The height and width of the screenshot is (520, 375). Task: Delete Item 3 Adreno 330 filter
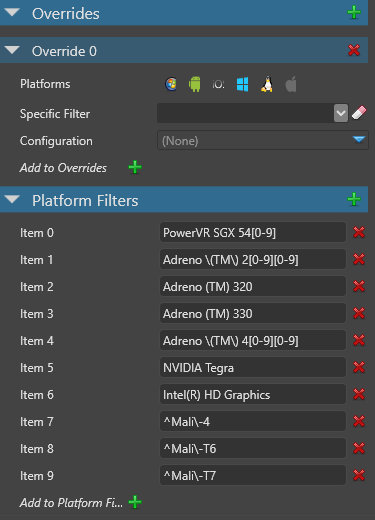coord(359,313)
